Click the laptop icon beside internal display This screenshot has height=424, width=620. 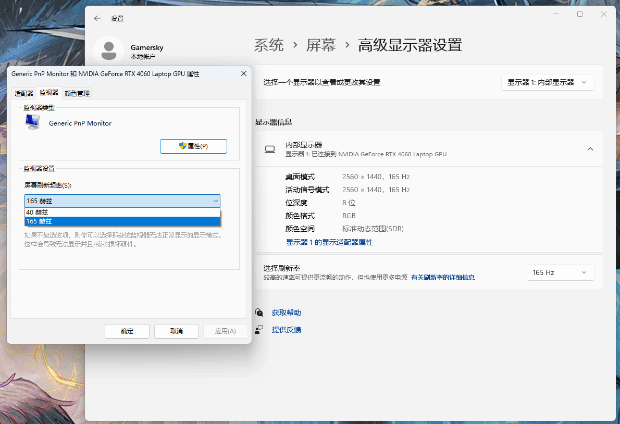270,149
